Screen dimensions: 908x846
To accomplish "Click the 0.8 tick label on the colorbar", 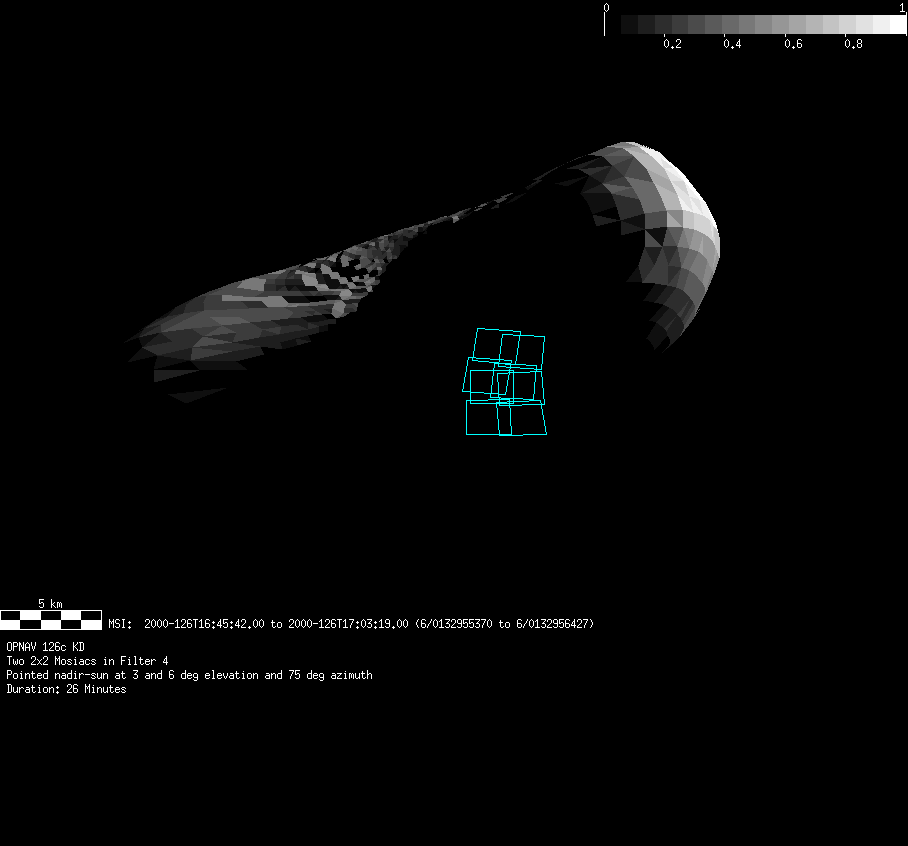I will (x=853, y=44).
